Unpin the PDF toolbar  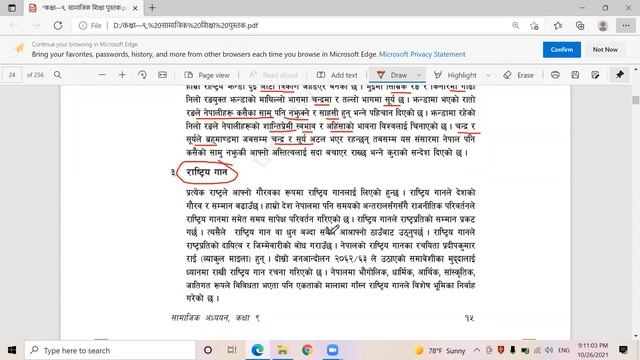click(x=620, y=75)
